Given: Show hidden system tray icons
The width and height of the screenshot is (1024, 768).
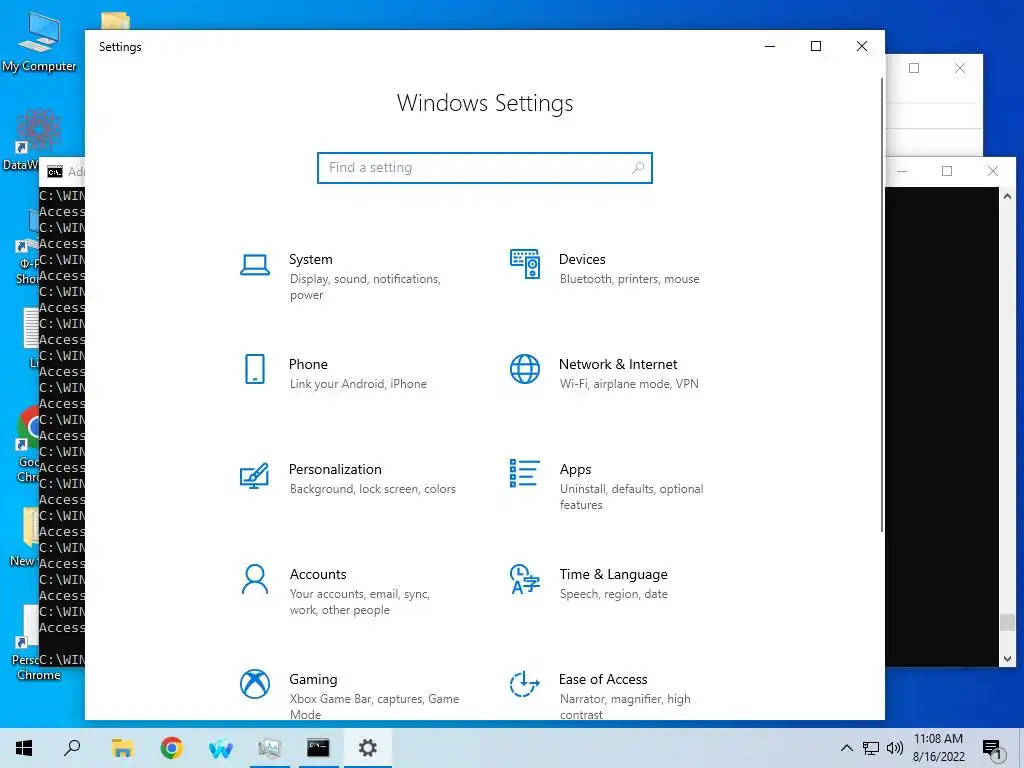Looking at the screenshot, I should 846,748.
